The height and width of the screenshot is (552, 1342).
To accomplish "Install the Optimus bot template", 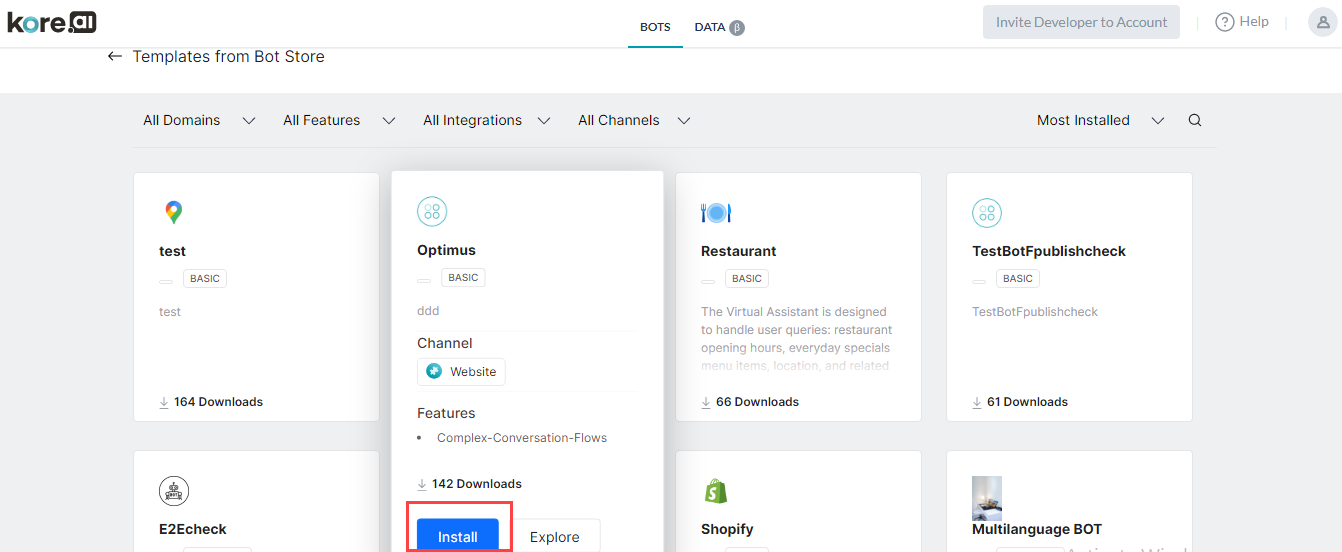I will (458, 536).
